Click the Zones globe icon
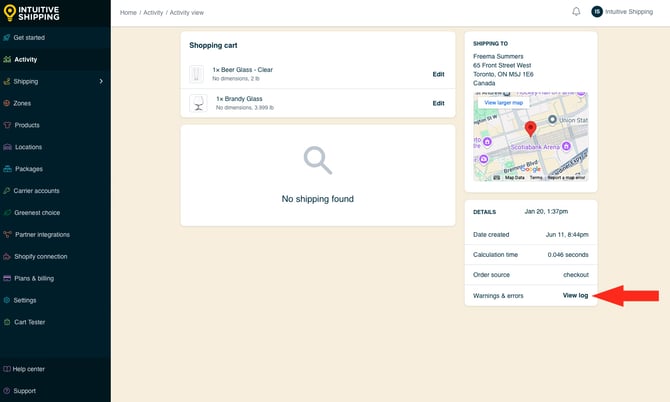Screen dimensions: 670x402 [x=6, y=103]
